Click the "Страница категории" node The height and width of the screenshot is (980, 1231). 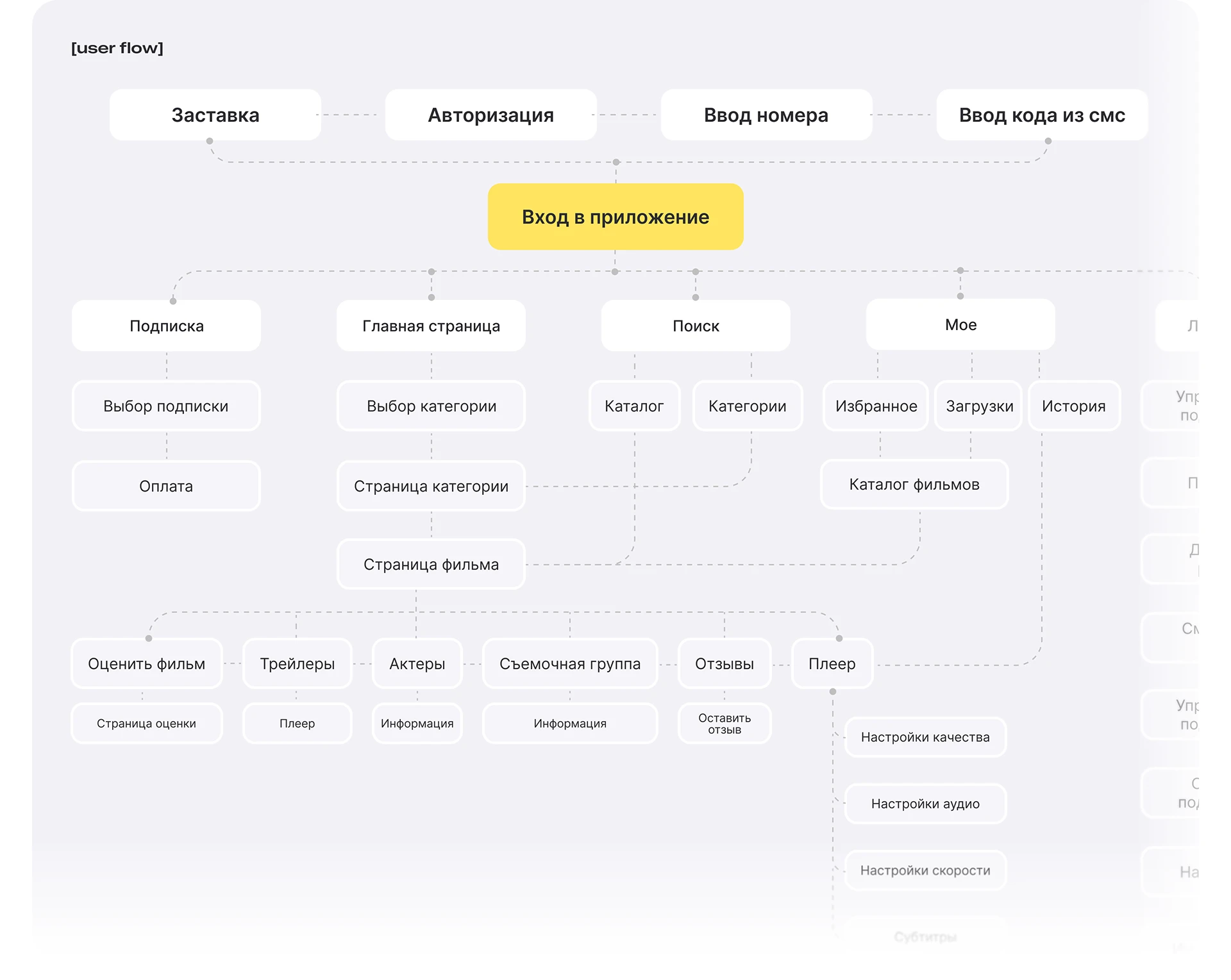pos(431,486)
